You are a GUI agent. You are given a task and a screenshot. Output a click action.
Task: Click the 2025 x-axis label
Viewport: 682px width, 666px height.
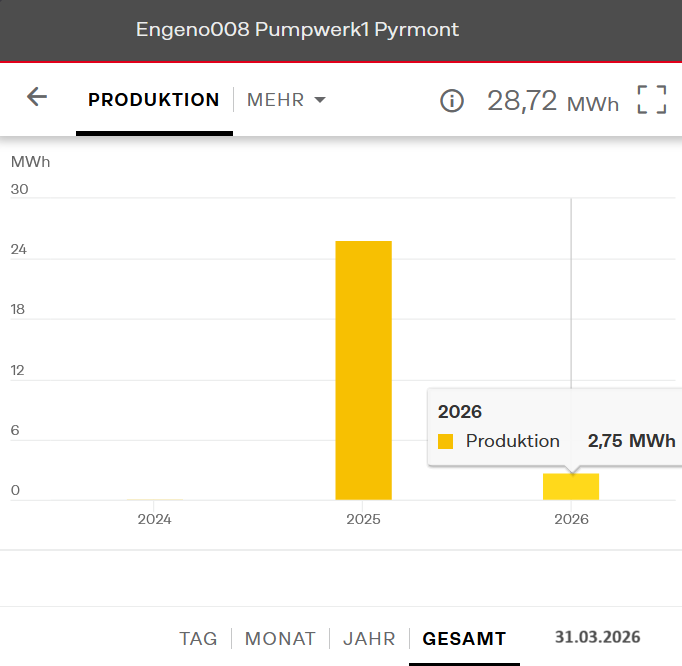pyautogui.click(x=363, y=519)
